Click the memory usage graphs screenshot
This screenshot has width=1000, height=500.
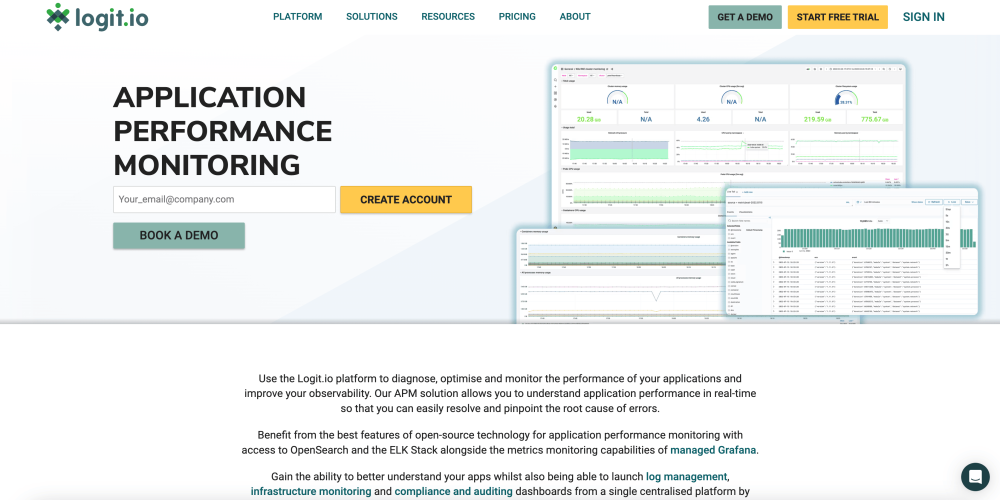619,276
